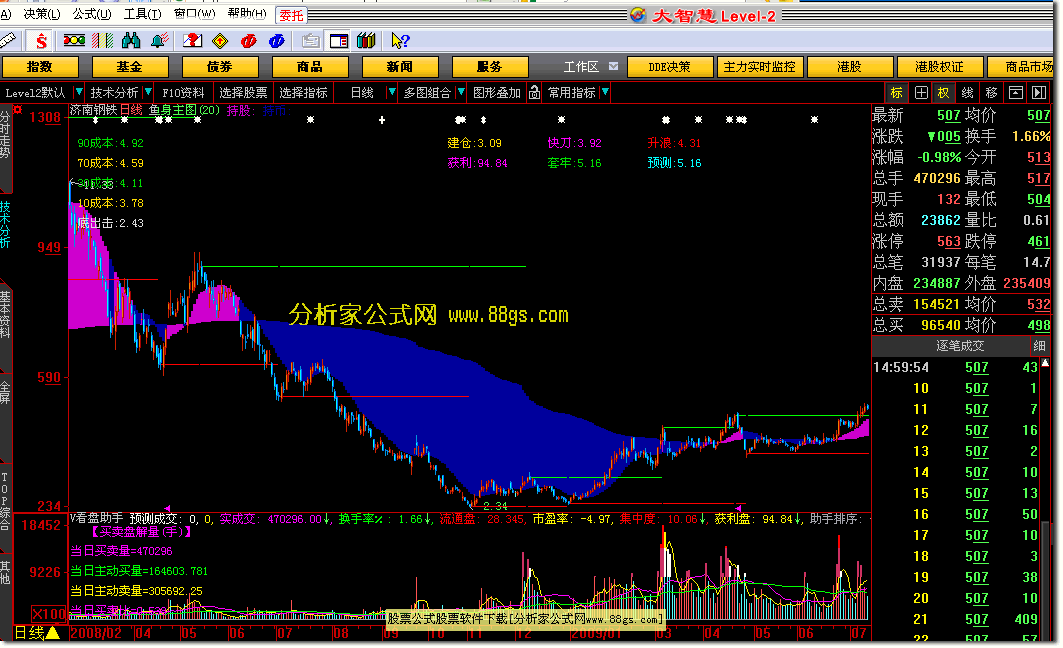This screenshot has height=648, width=1063.
Task: Click the yellow triangle beside 日线 at bottom
Action: 53,633
